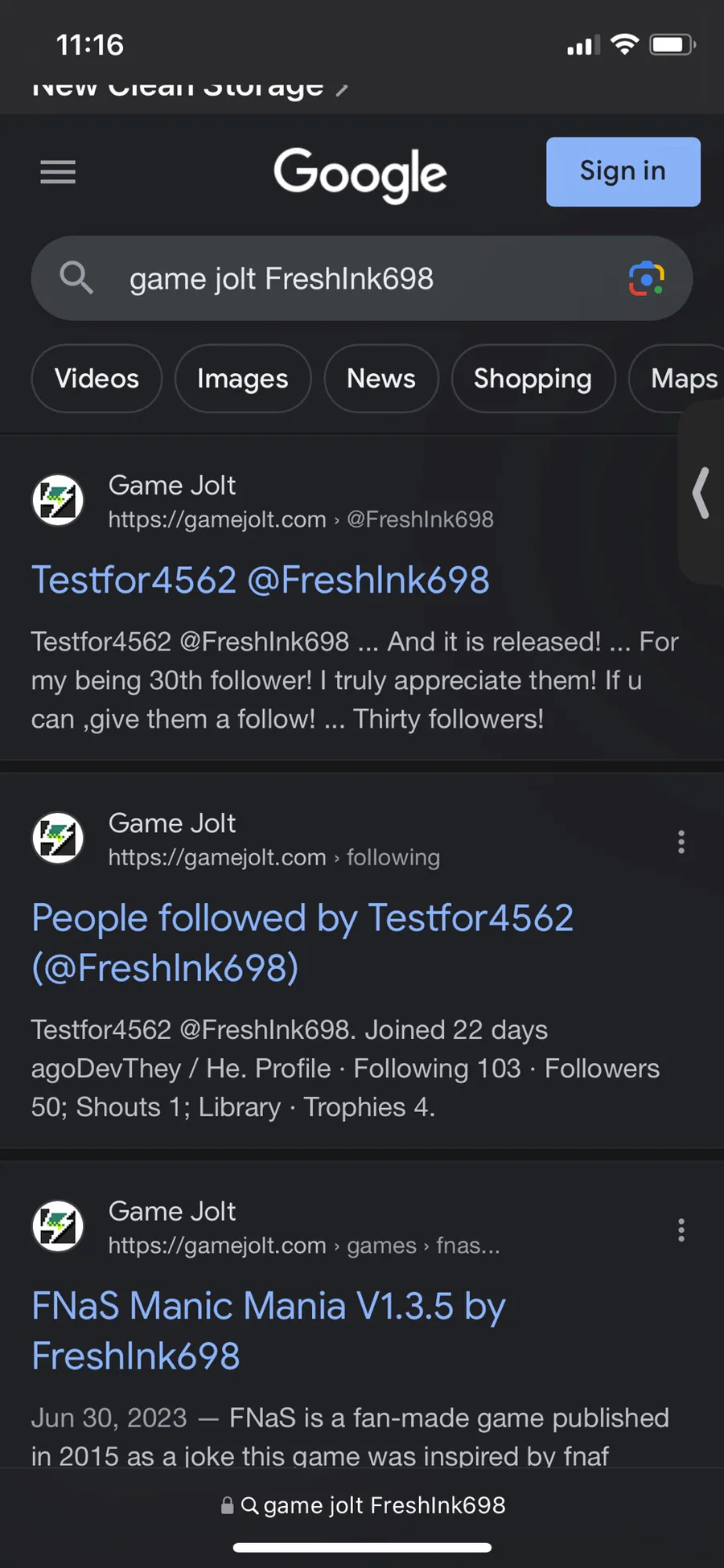This screenshot has width=724, height=1568.
Task: Open three-dot menu for FNaS result
Action: click(681, 1229)
